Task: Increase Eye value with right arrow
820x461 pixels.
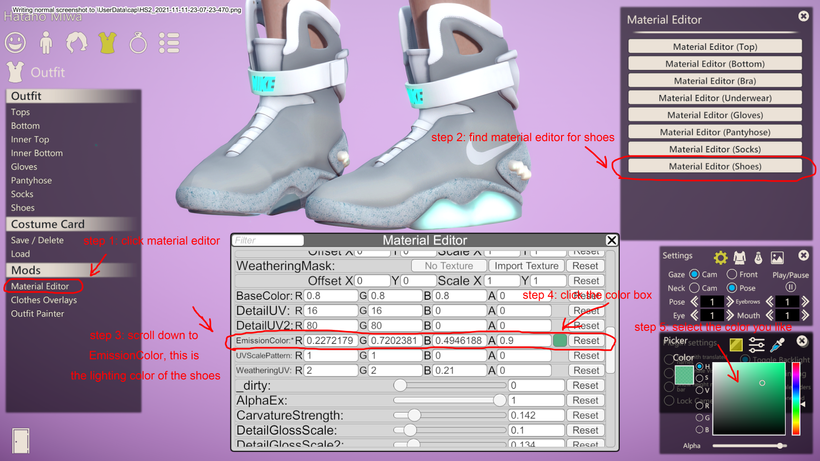Action: click(x=730, y=315)
